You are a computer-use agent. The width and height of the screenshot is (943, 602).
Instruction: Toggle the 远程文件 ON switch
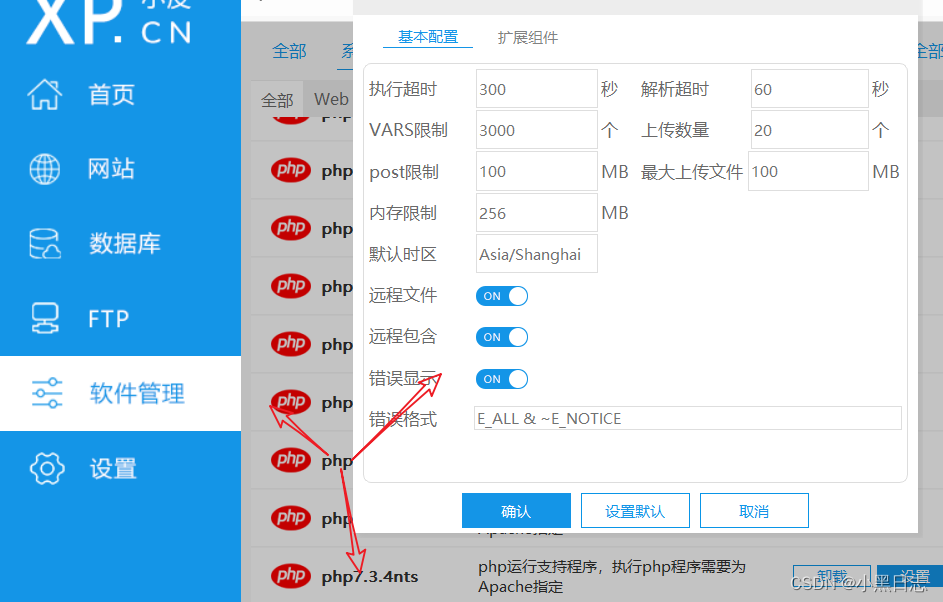point(502,296)
